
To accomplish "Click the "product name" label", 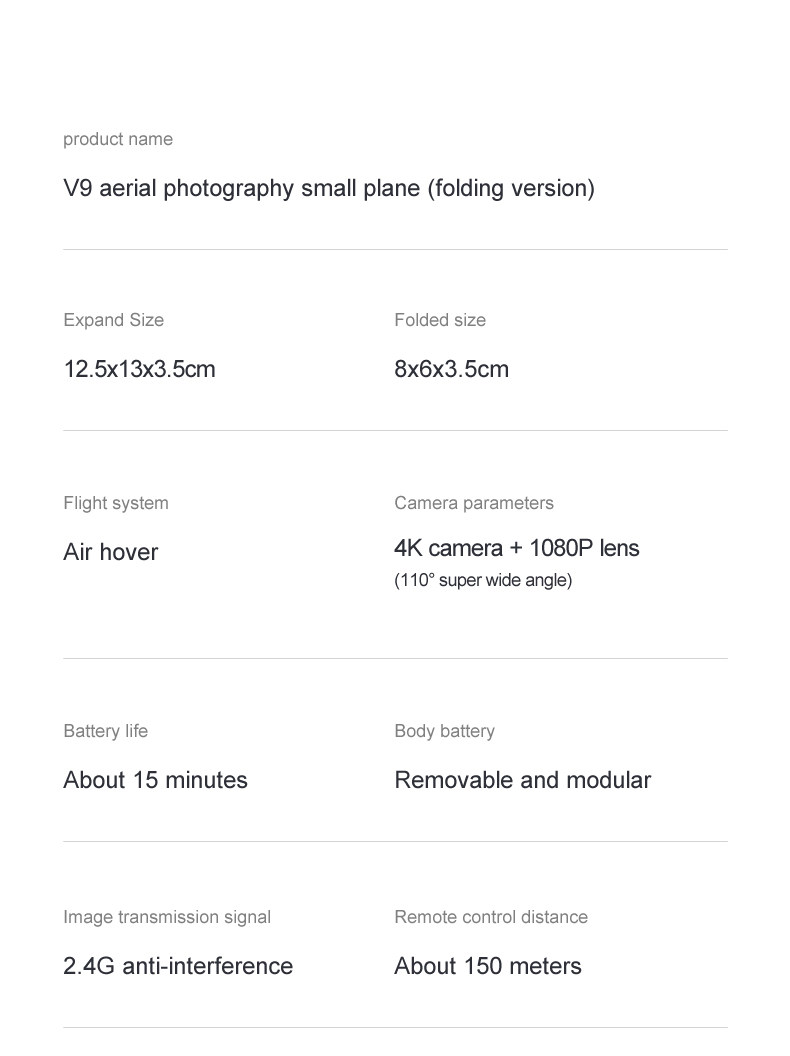I will [118, 139].
